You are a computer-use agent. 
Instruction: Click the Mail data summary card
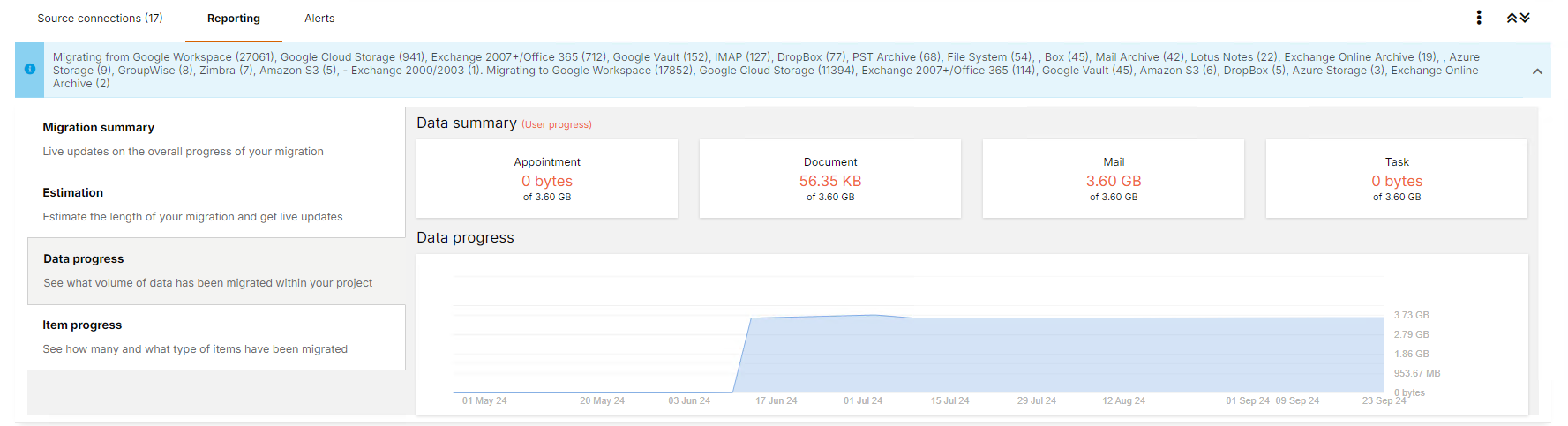coord(1114,178)
